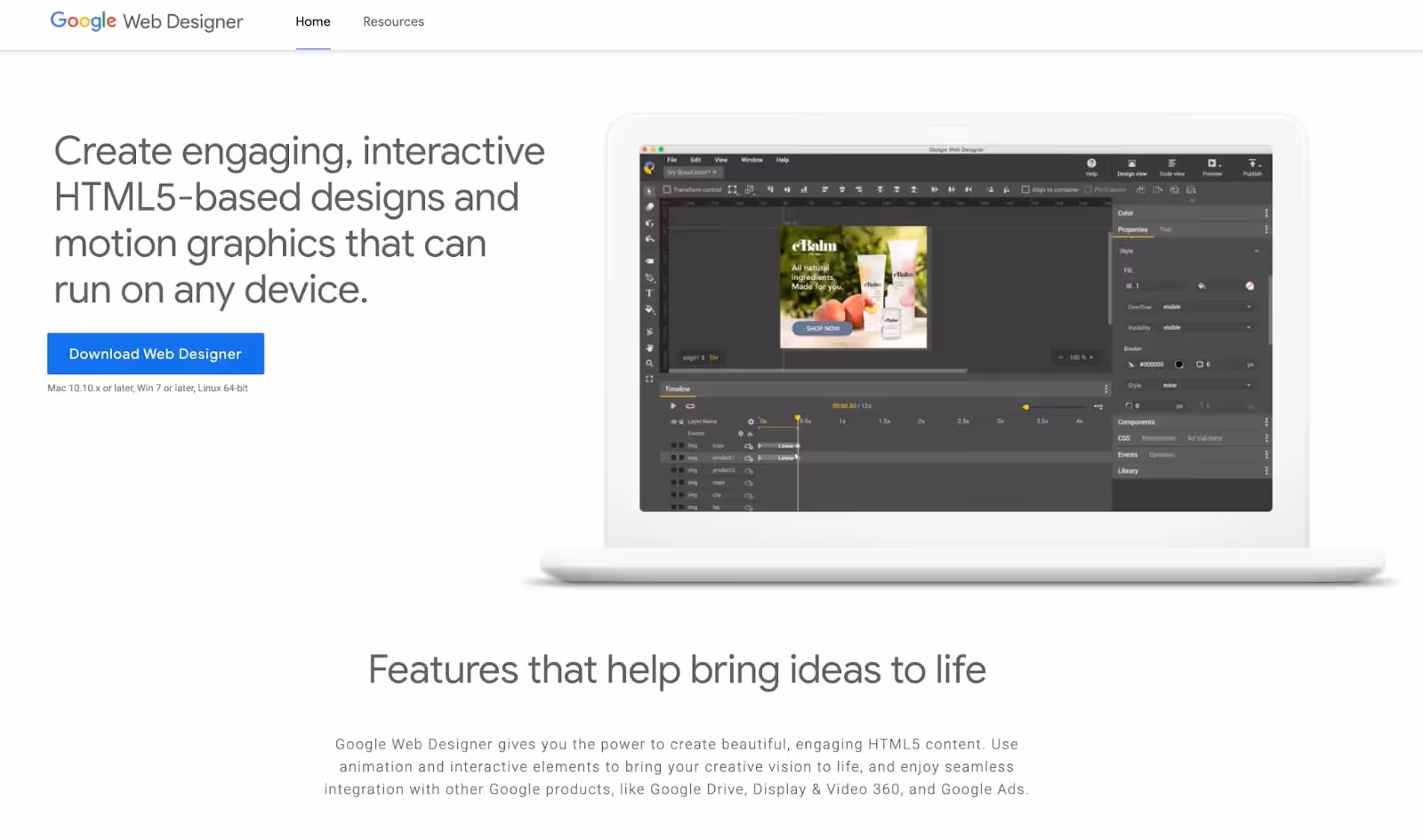Toggle visibility of the logo layer

[x=674, y=445]
